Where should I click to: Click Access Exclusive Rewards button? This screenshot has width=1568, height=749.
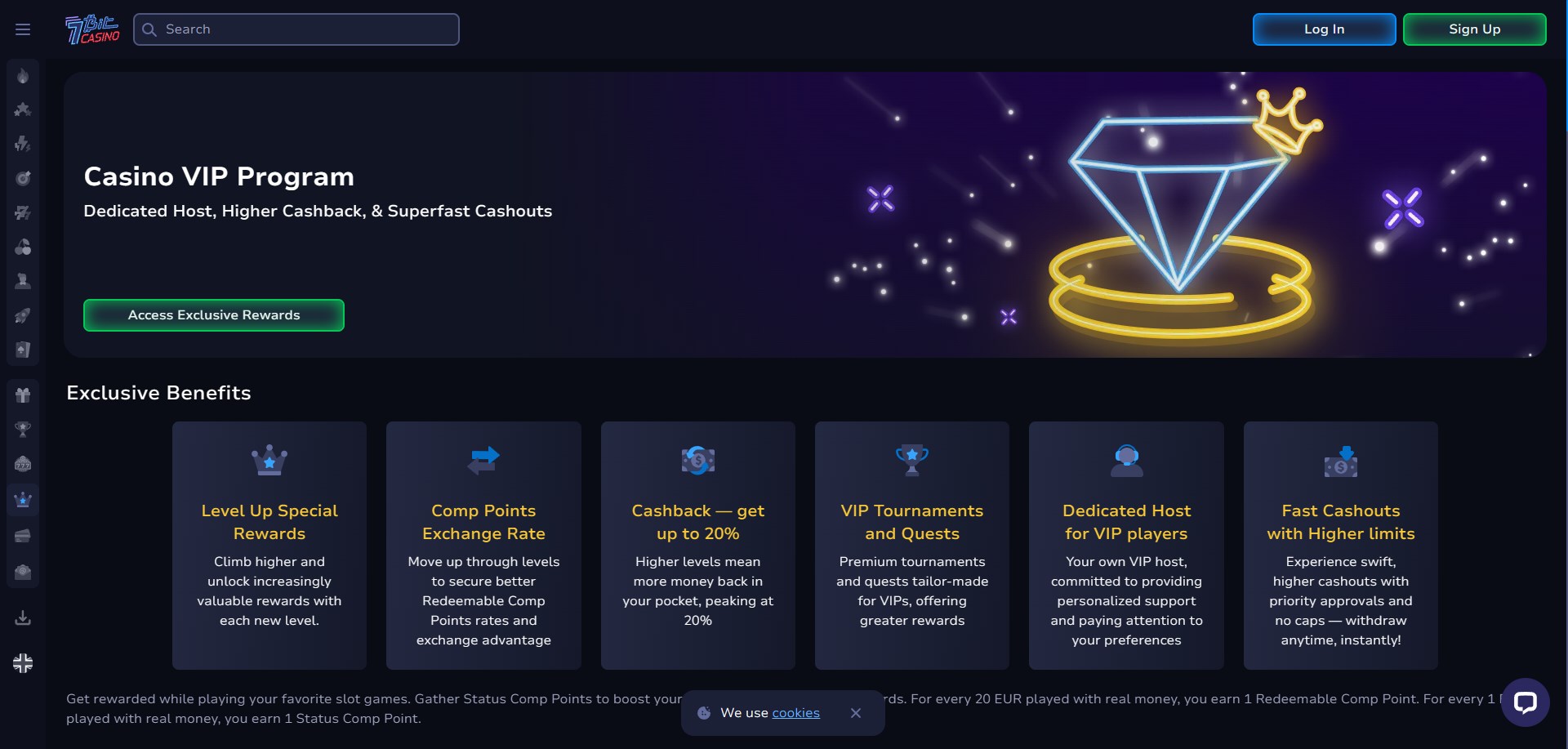pyautogui.click(x=214, y=315)
